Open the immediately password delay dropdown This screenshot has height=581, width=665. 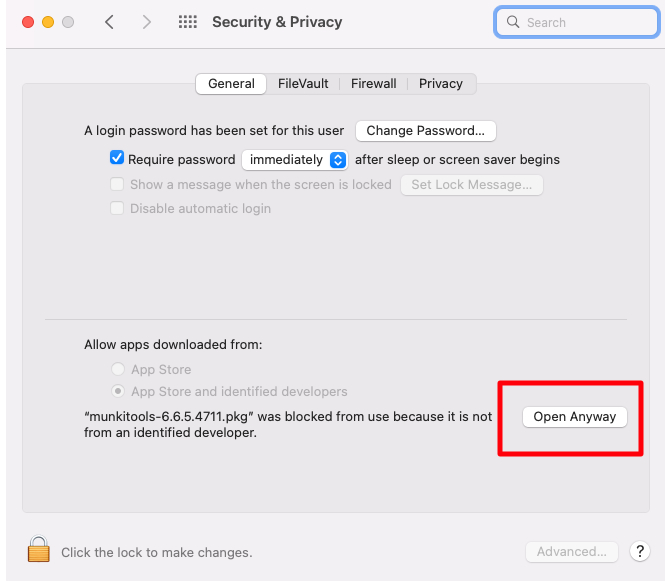tap(295, 160)
